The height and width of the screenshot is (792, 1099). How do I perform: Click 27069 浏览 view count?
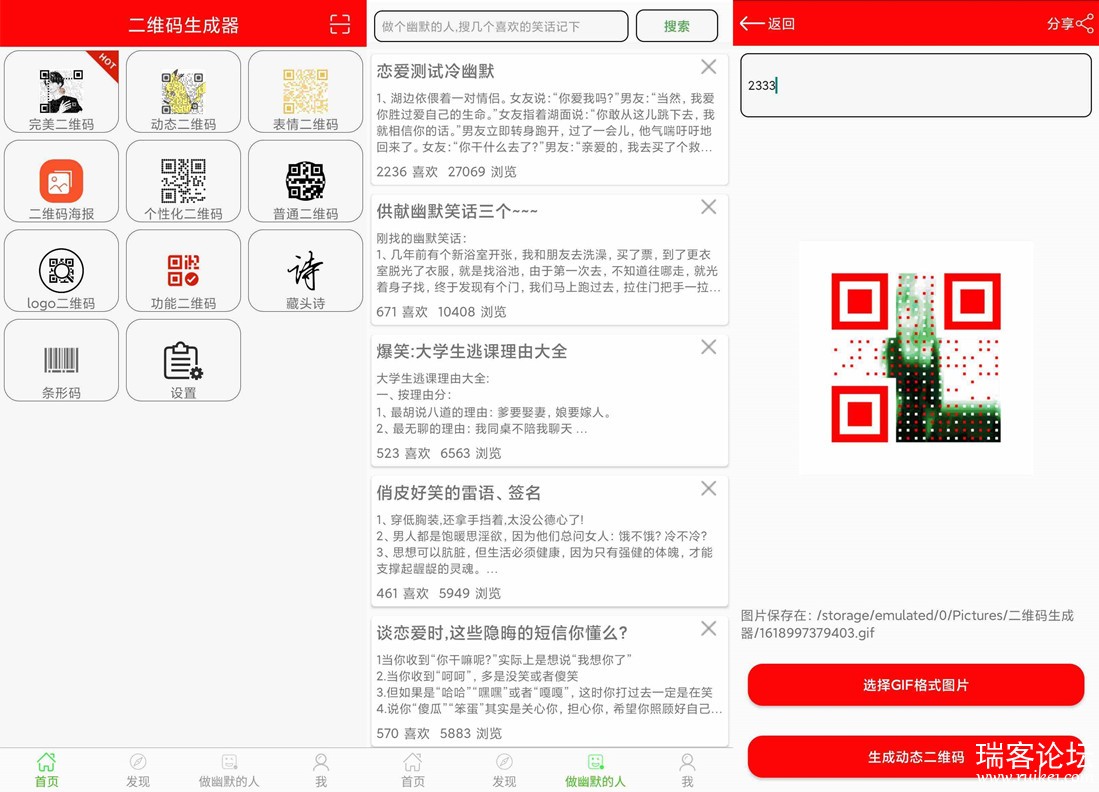pos(482,172)
